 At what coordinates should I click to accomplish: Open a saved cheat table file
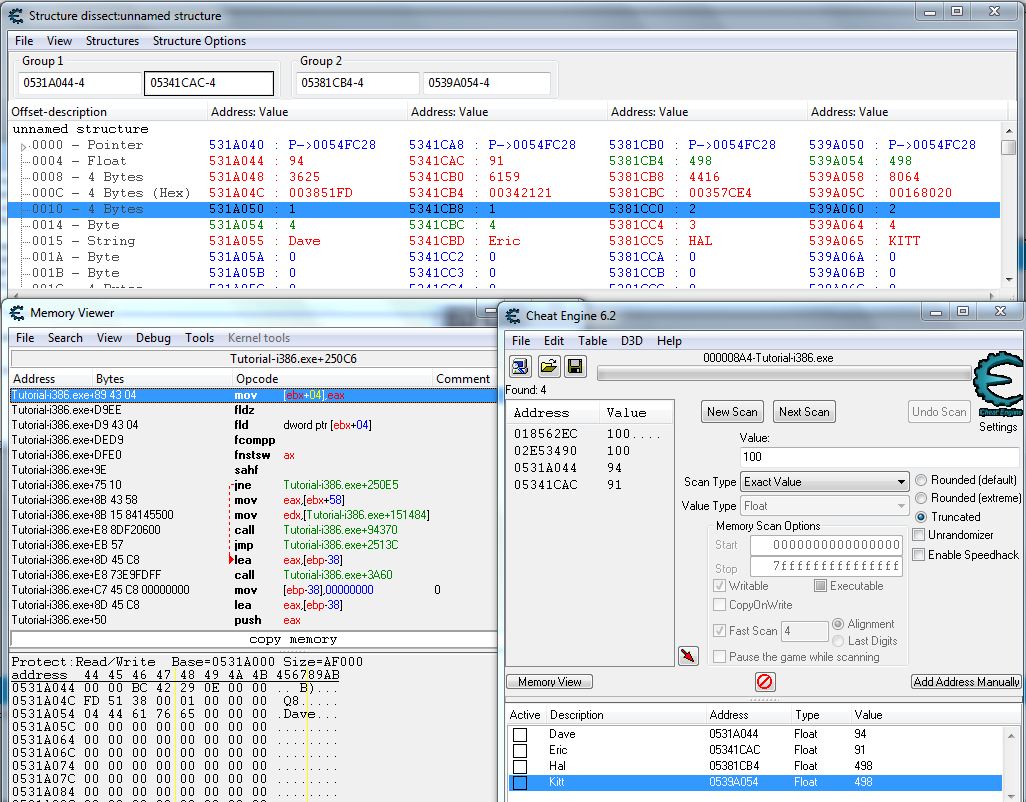(547, 366)
